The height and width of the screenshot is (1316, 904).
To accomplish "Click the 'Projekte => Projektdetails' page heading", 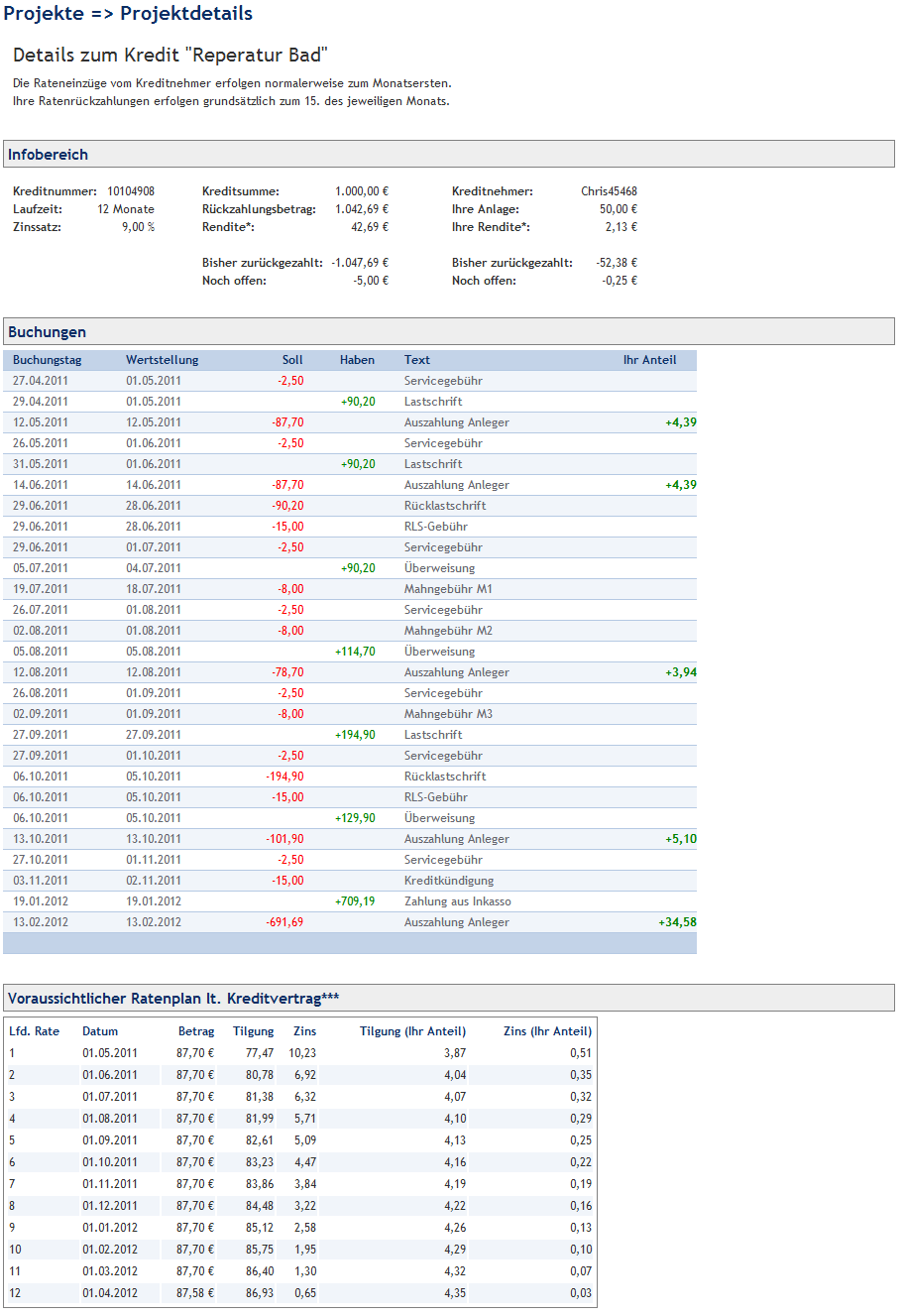I will 128,14.
